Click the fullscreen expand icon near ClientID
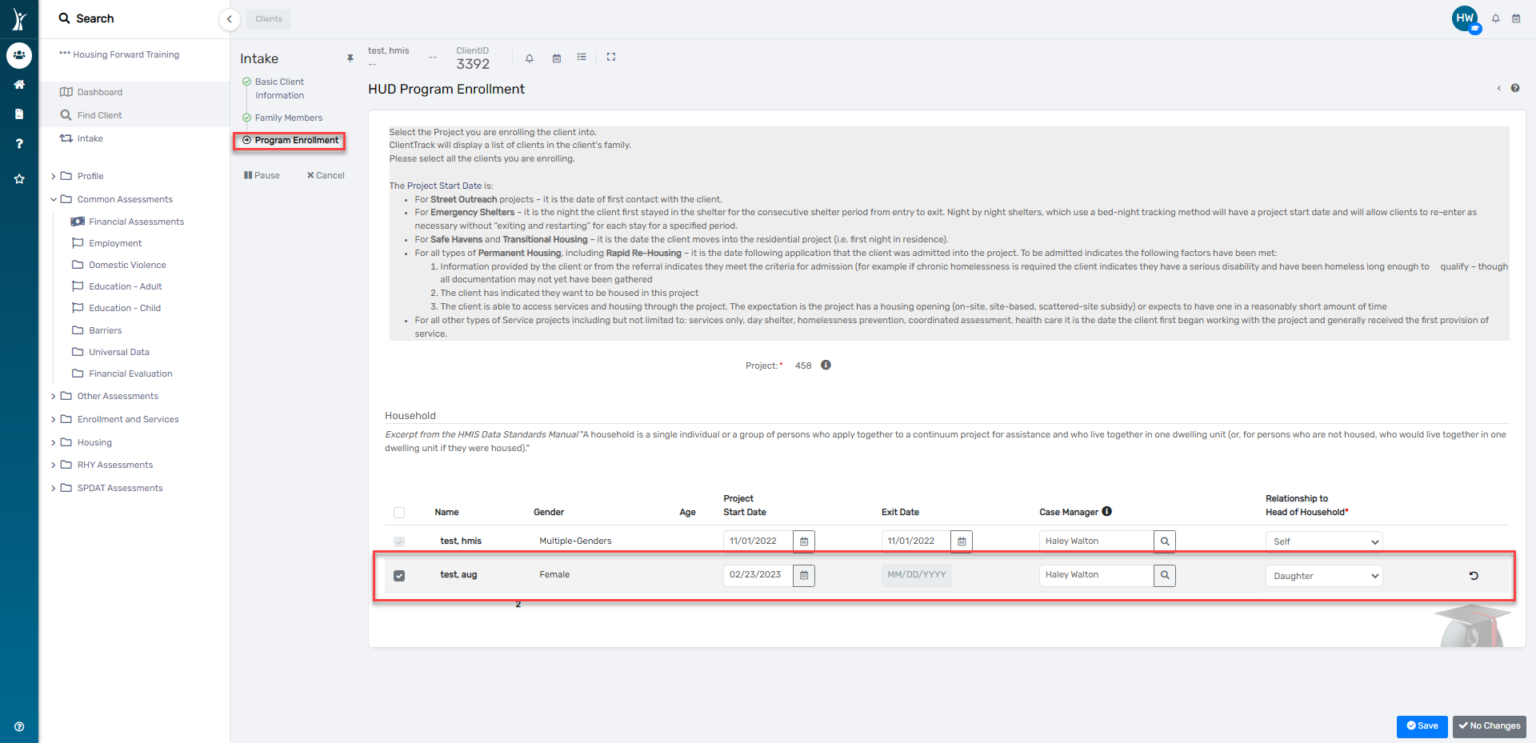 pos(611,57)
